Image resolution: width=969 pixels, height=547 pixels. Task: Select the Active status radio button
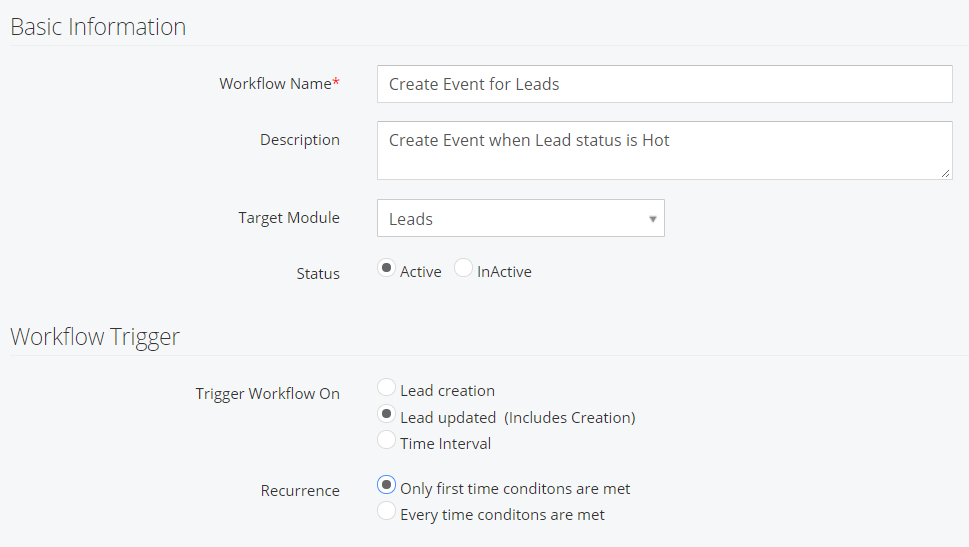tap(386, 268)
